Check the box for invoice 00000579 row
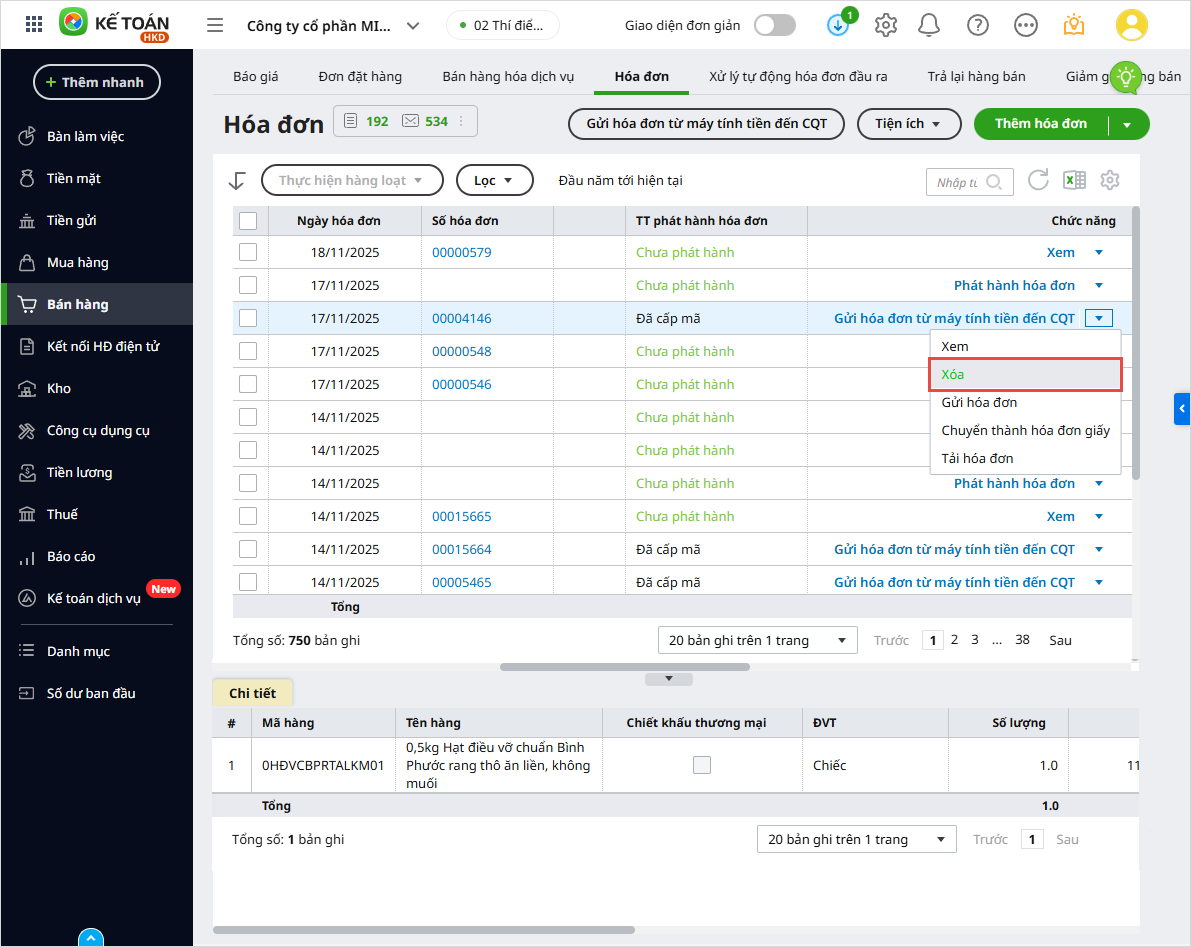1191x947 pixels. click(x=248, y=252)
